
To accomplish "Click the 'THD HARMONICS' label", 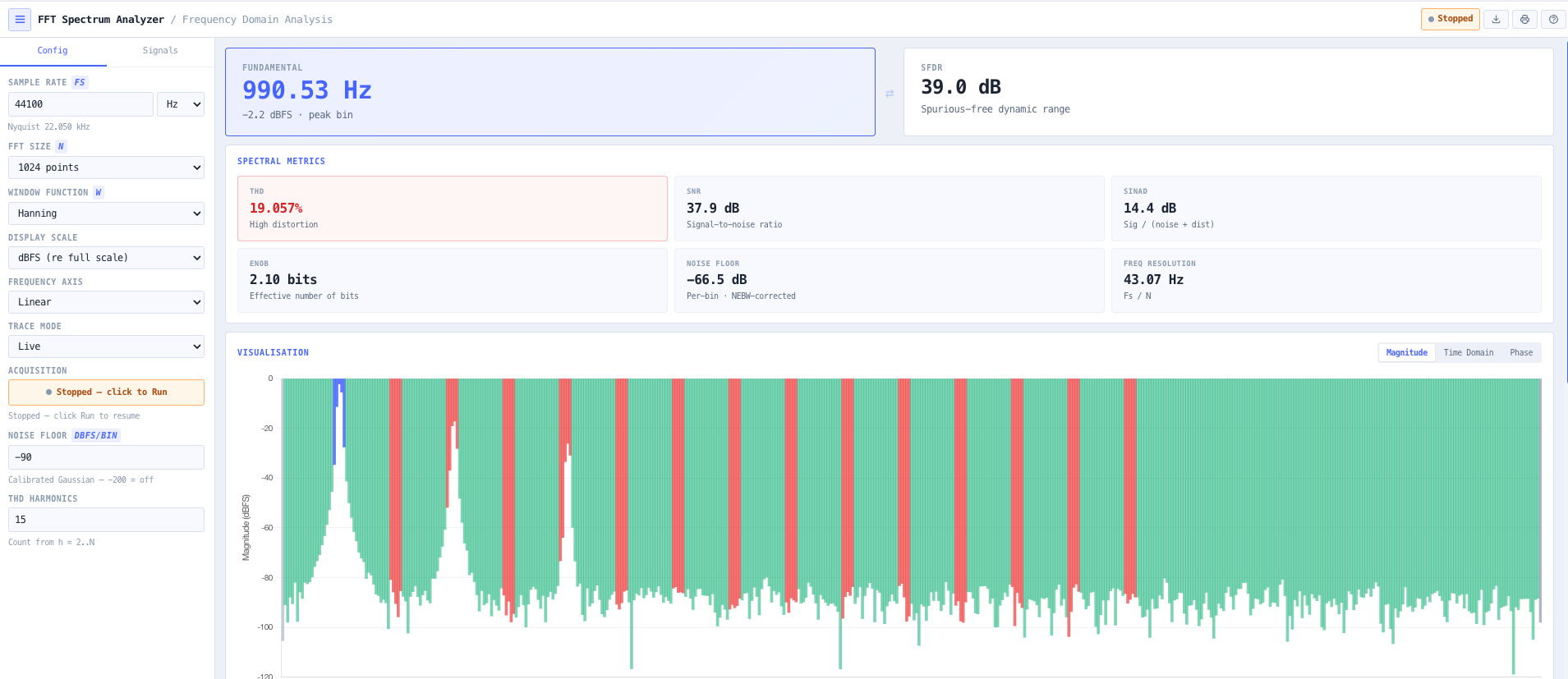I will (43, 499).
